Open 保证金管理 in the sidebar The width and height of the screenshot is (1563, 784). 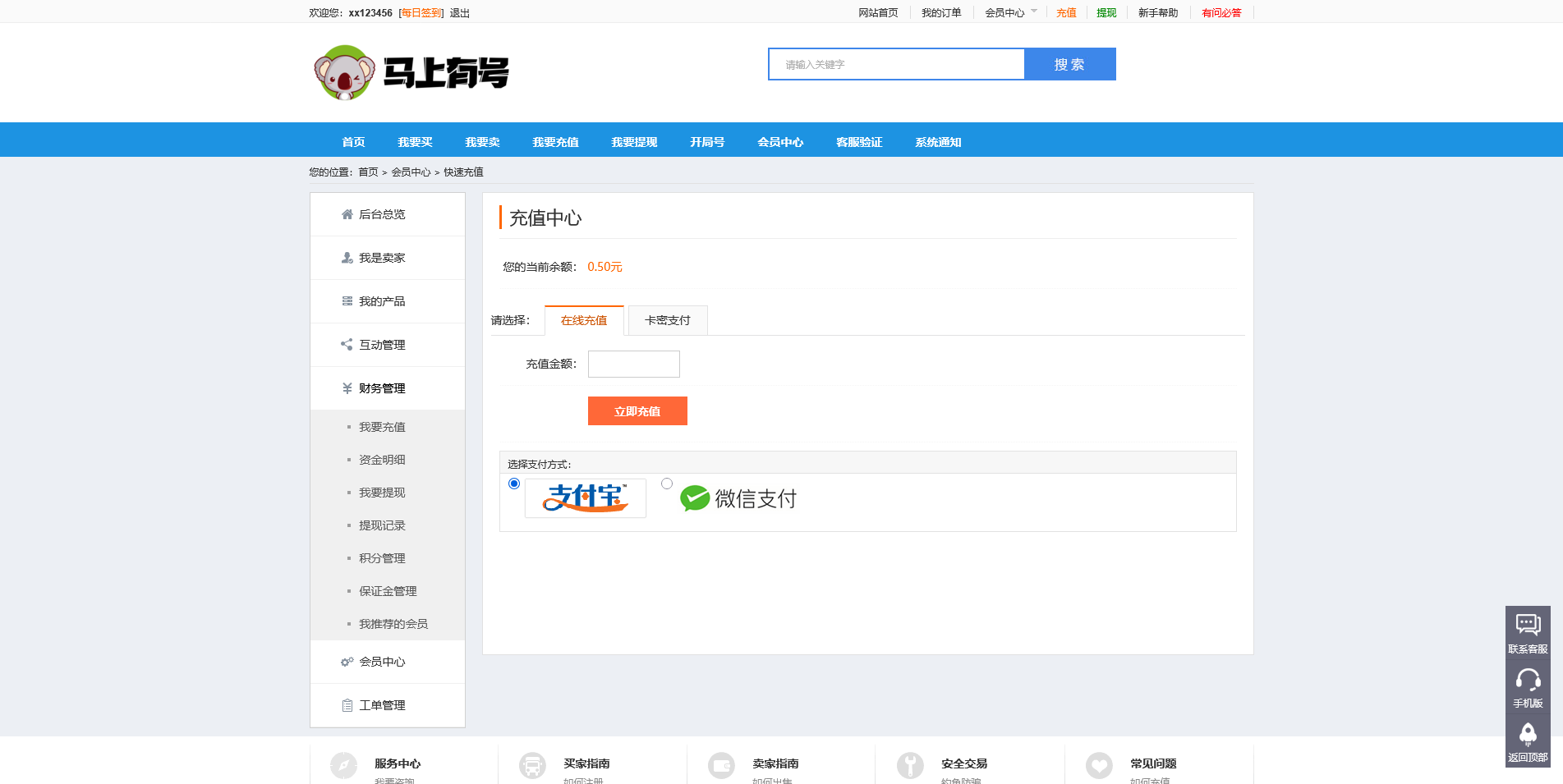point(388,591)
